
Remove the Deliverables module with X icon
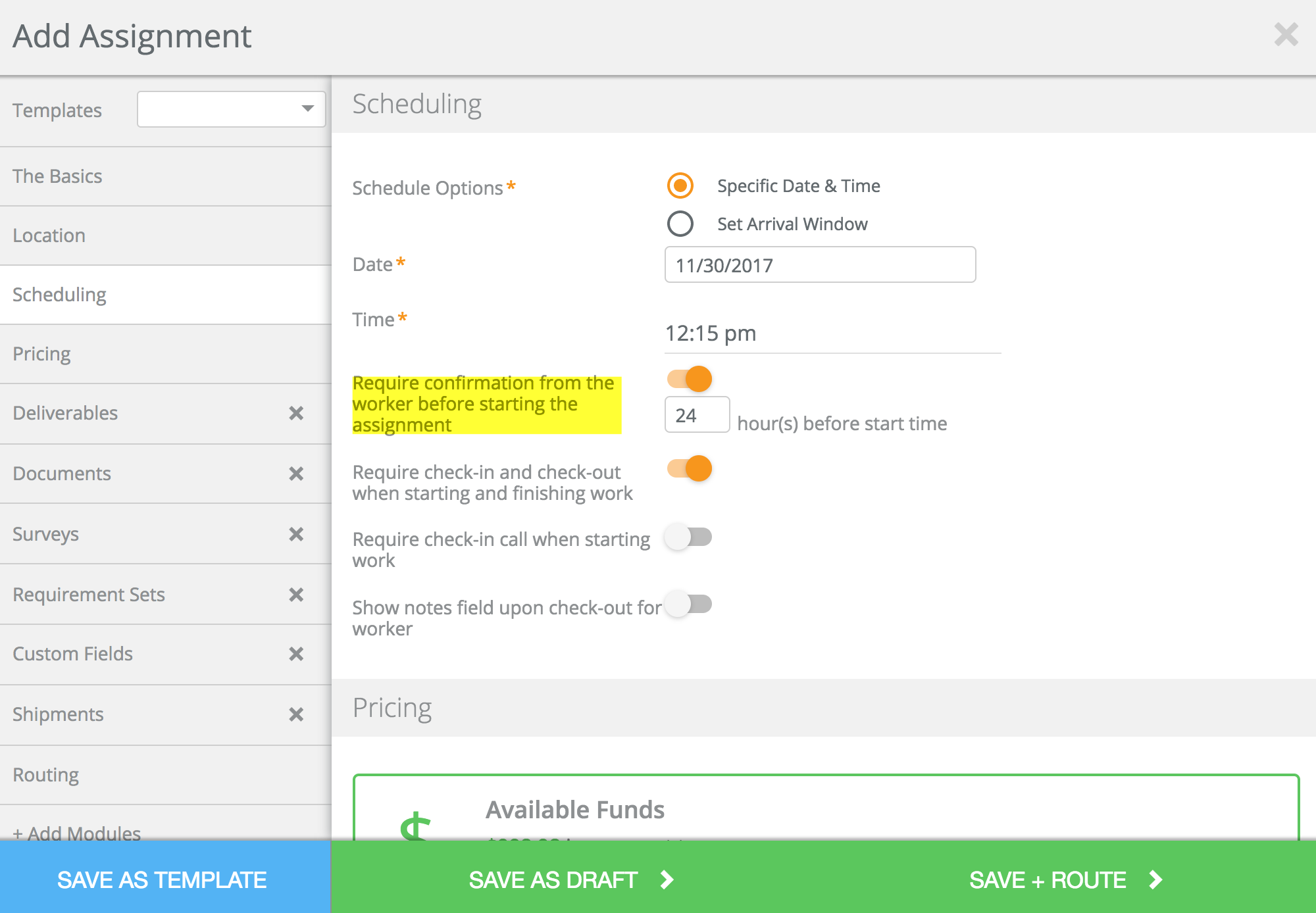pyautogui.click(x=296, y=413)
